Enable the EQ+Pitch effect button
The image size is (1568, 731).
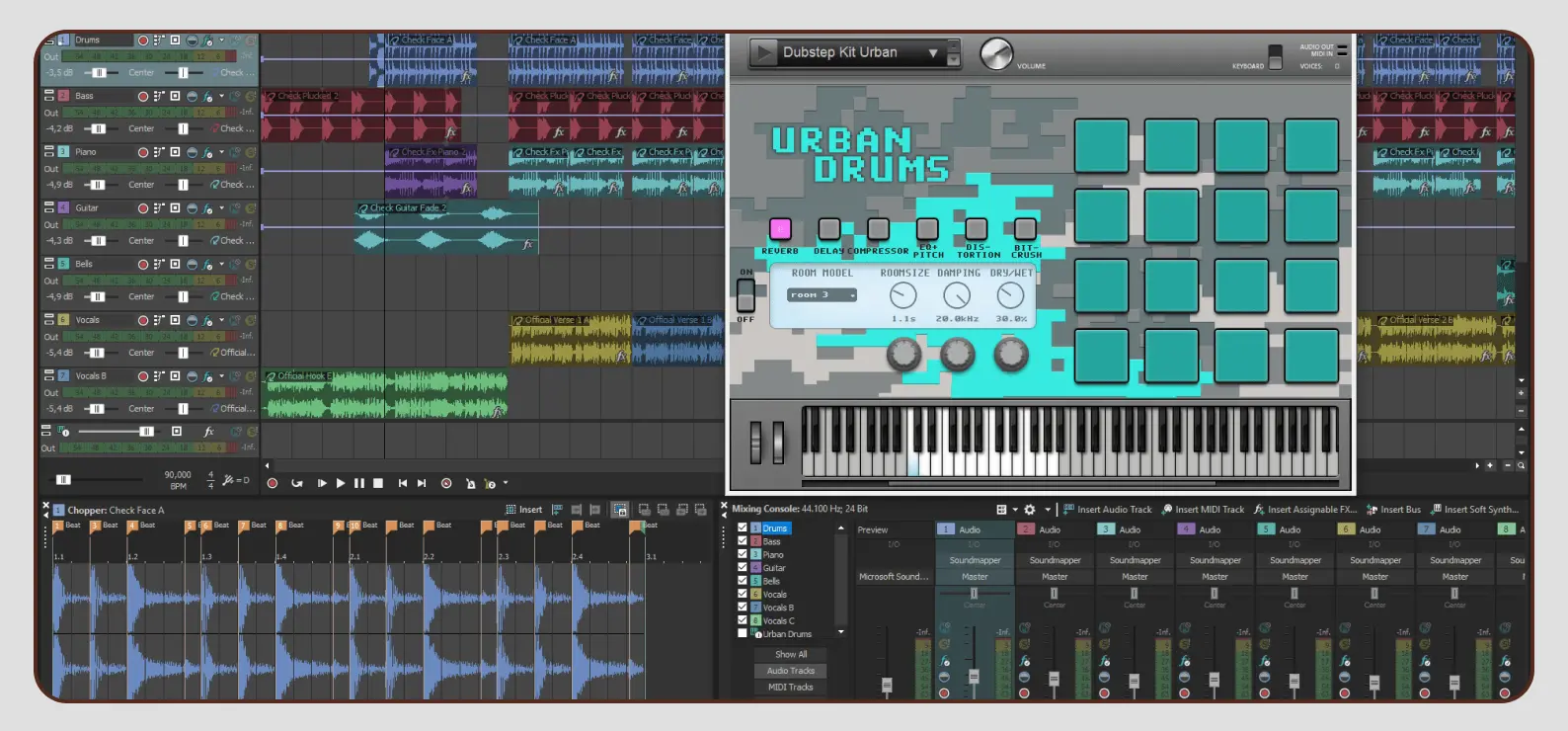point(927,229)
